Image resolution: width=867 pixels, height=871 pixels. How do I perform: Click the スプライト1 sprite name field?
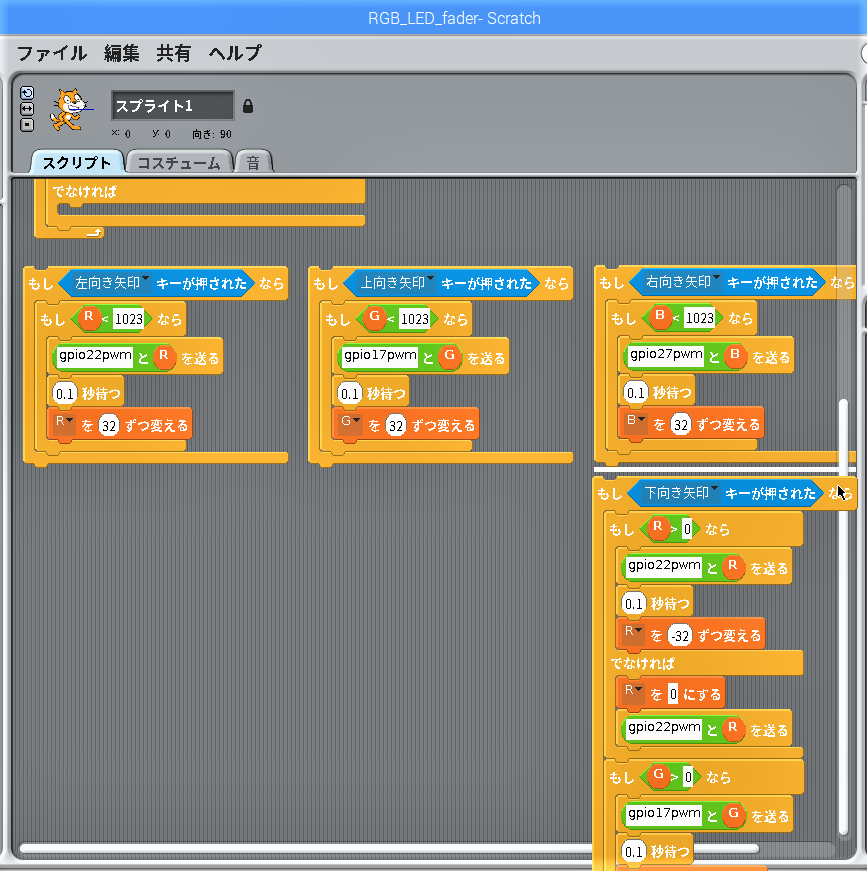[172, 106]
